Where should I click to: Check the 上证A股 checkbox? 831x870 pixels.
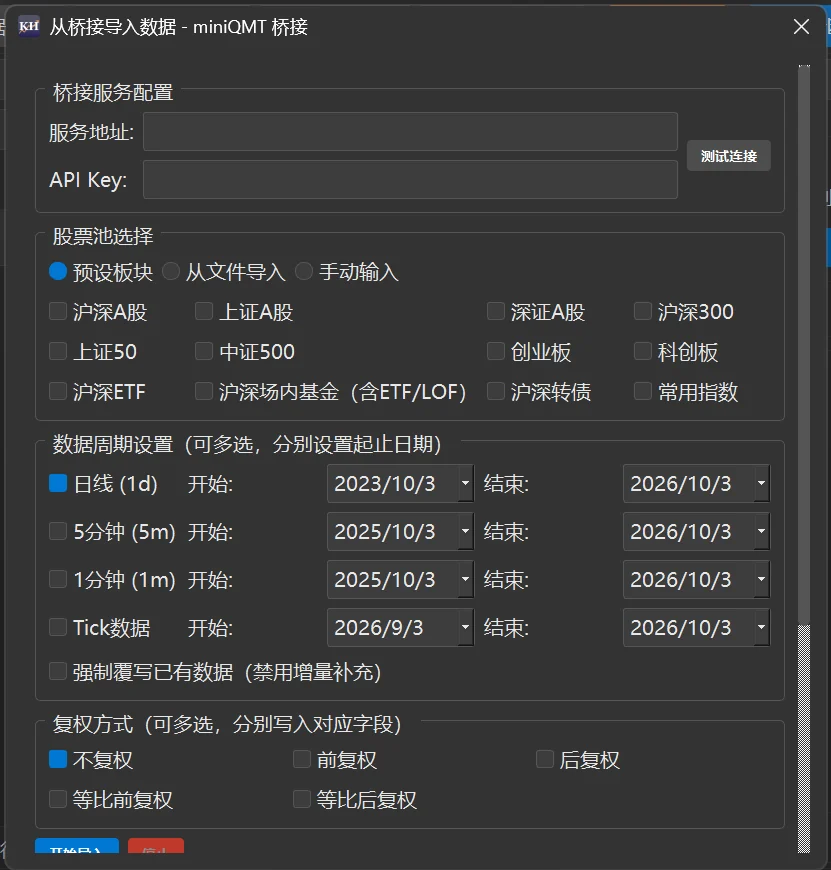pos(204,311)
